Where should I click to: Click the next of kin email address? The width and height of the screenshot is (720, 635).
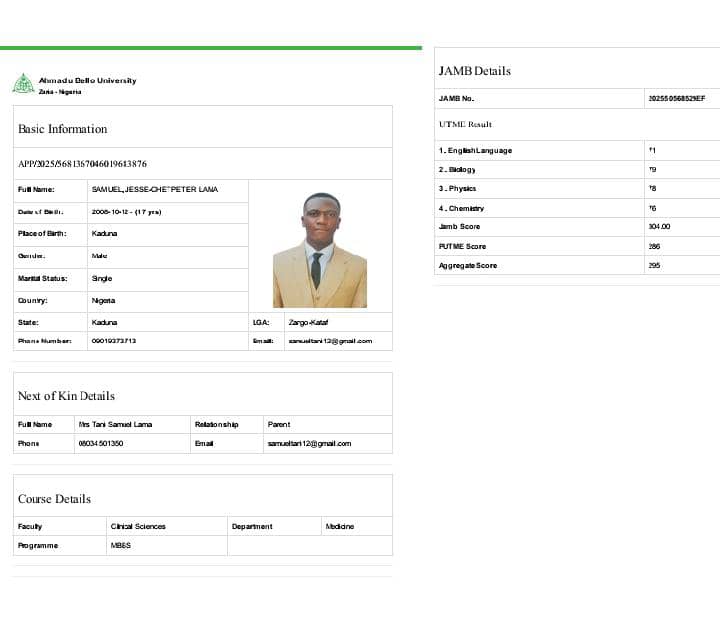309,443
